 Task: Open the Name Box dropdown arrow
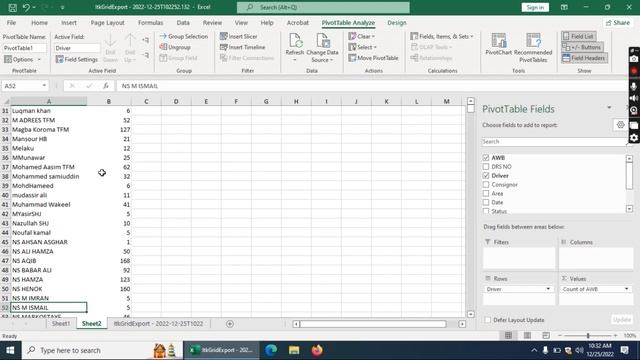tap(44, 86)
